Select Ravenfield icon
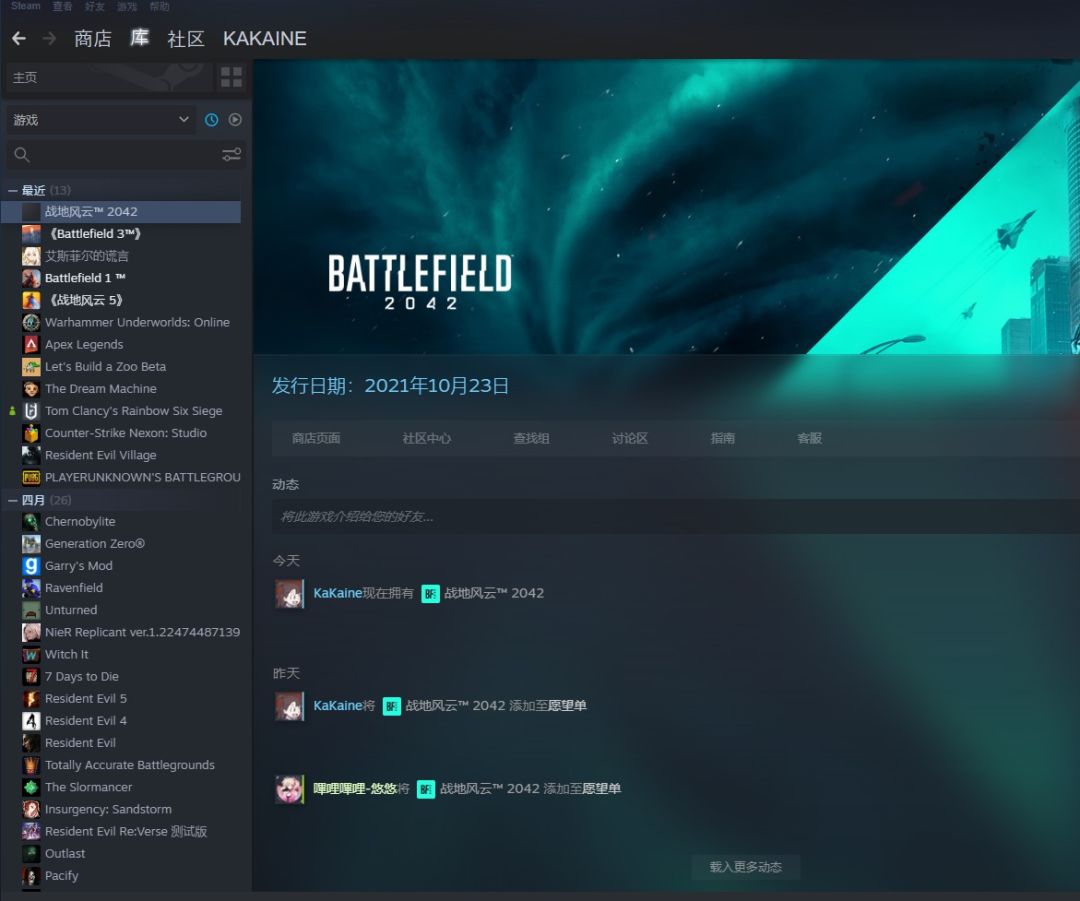 pyautogui.click(x=31, y=588)
